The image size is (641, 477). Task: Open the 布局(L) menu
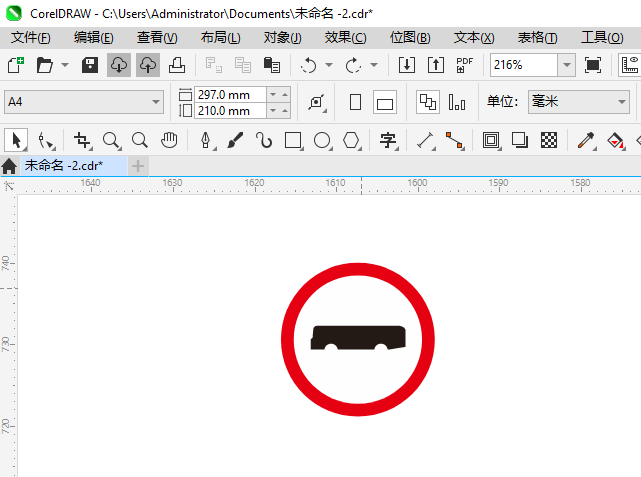220,38
